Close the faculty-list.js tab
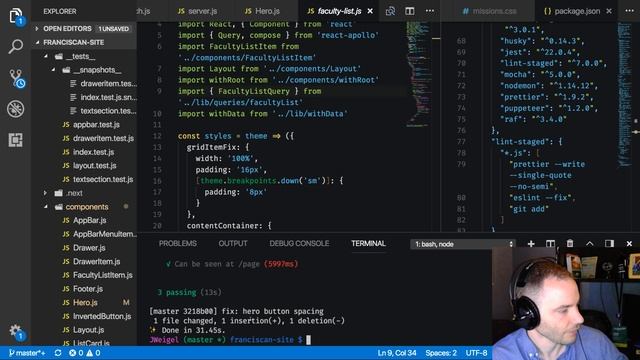 tap(370, 11)
